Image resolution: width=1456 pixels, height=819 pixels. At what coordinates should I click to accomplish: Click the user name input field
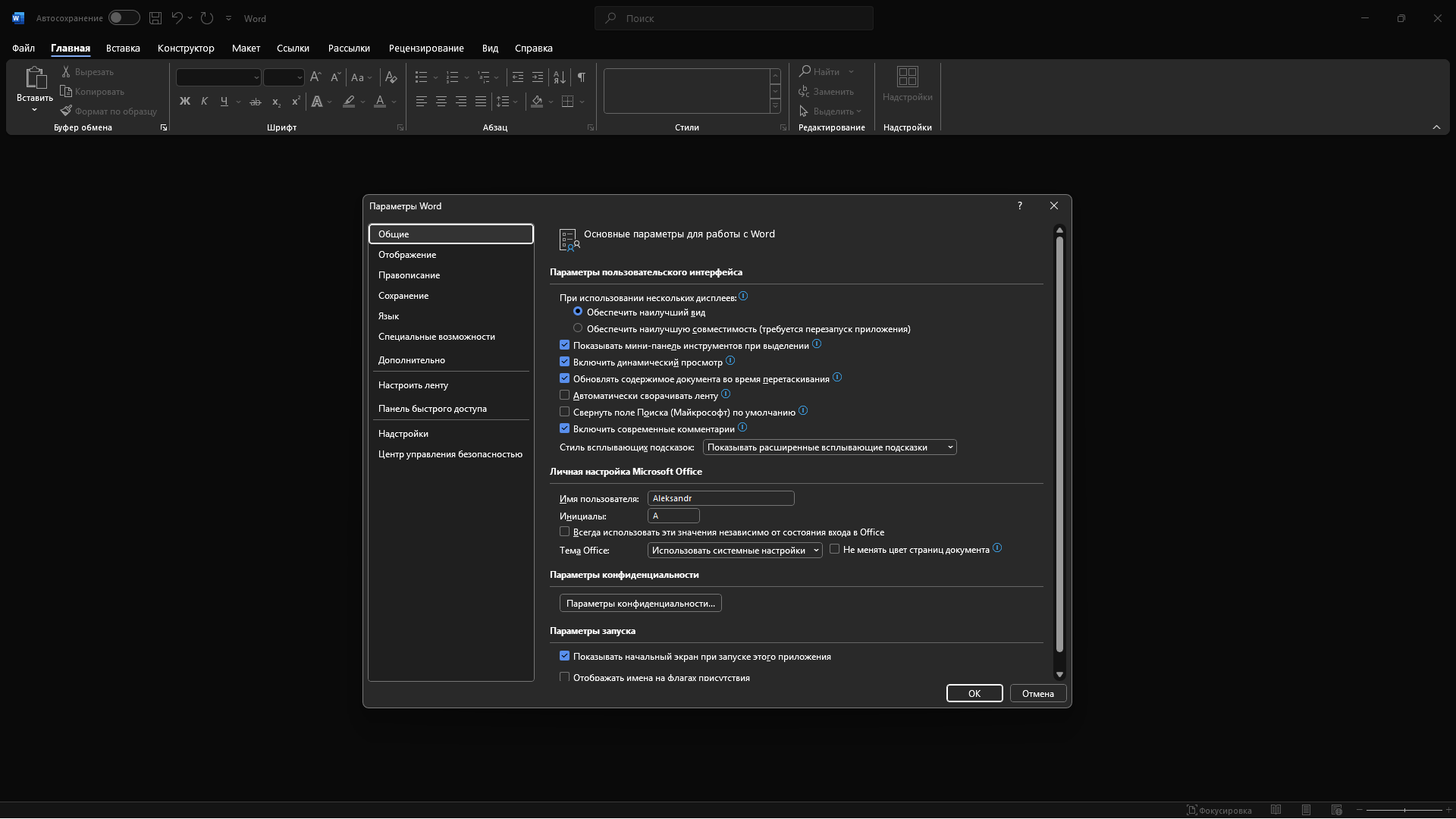coord(720,498)
